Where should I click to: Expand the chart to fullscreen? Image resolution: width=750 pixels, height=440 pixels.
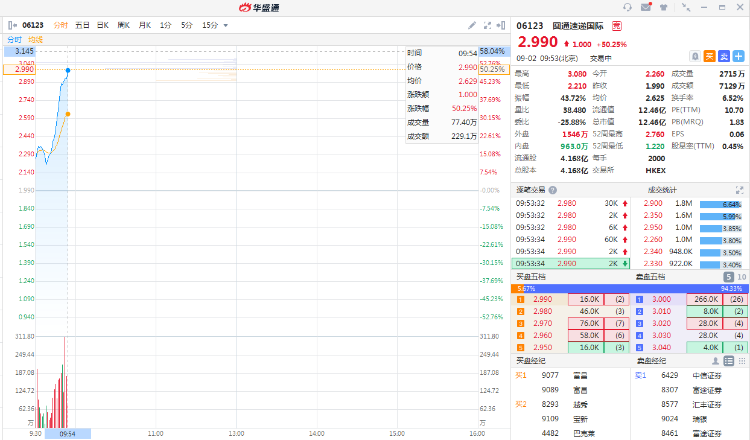point(487,25)
